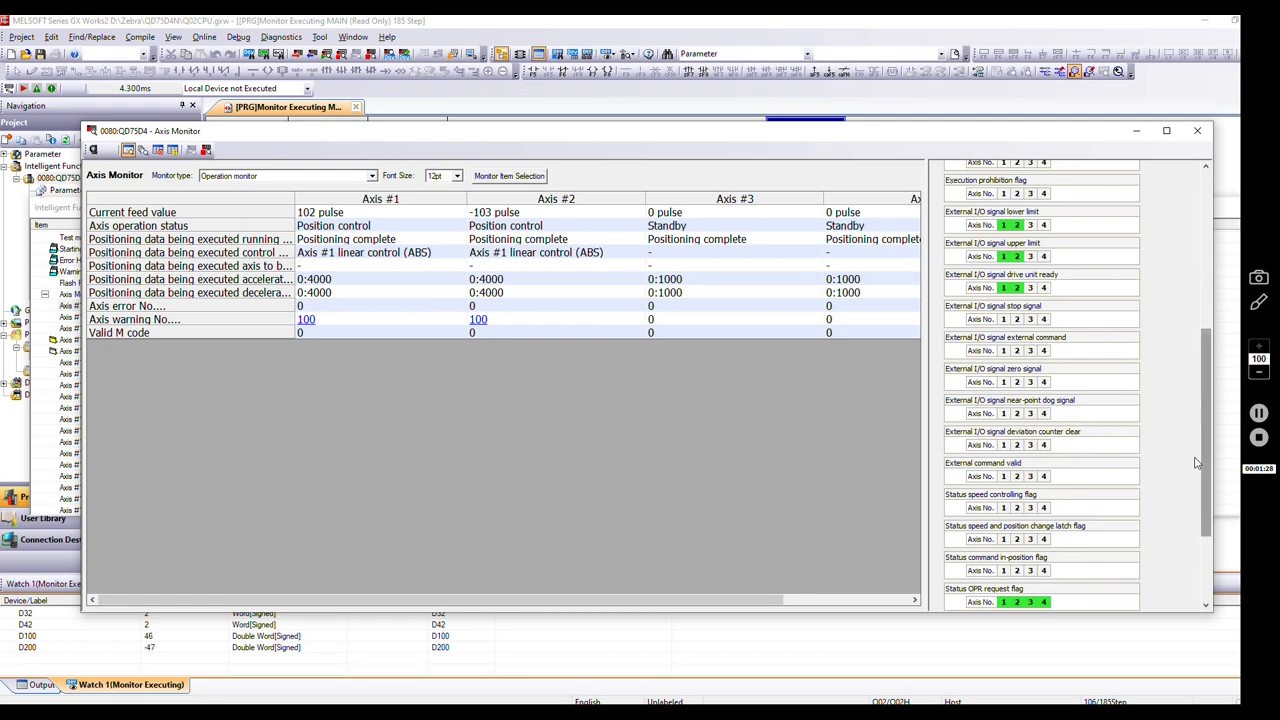This screenshot has height=720, width=1280.
Task: Open the Project menu
Action: (21, 37)
